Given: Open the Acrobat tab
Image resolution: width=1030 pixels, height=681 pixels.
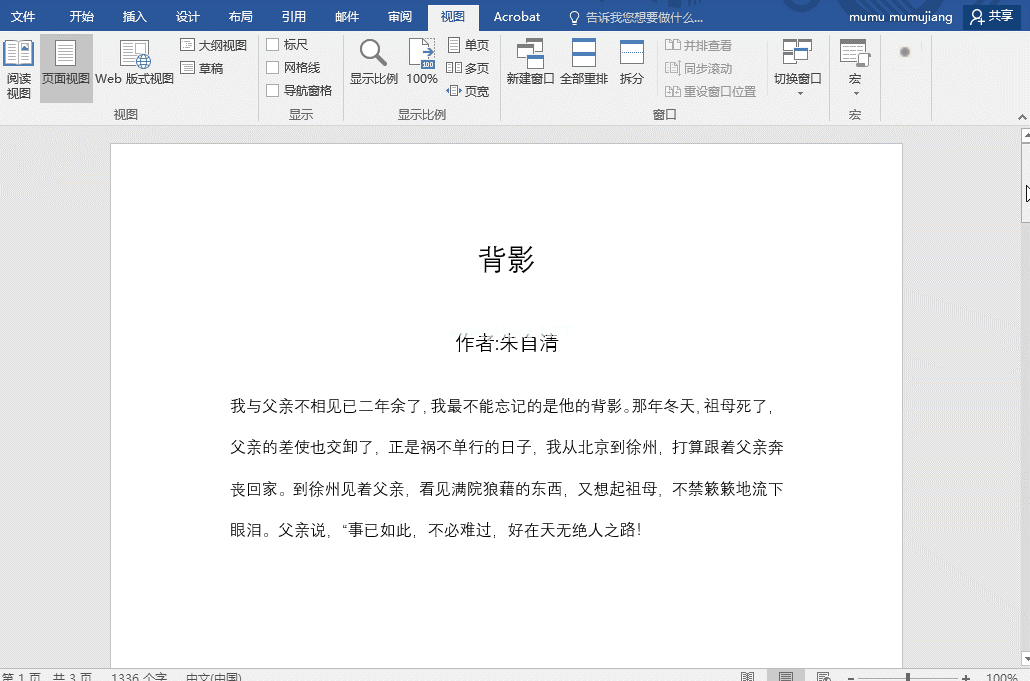Looking at the screenshot, I should (x=517, y=16).
